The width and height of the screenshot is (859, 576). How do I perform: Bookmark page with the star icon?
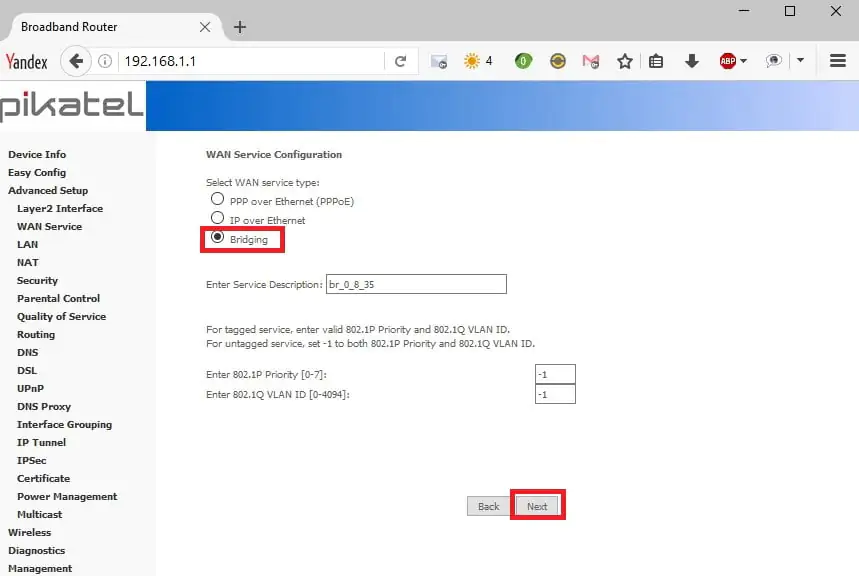pos(625,61)
